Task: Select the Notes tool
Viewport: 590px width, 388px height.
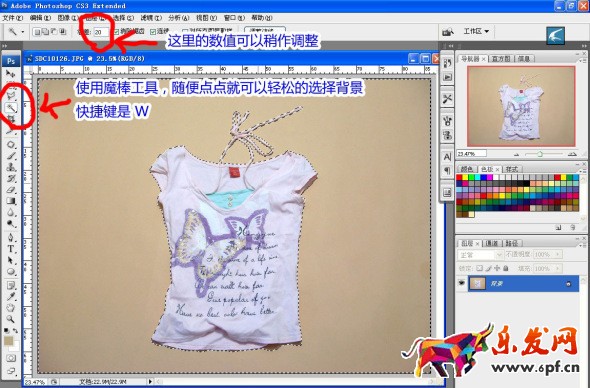Action: [11, 285]
